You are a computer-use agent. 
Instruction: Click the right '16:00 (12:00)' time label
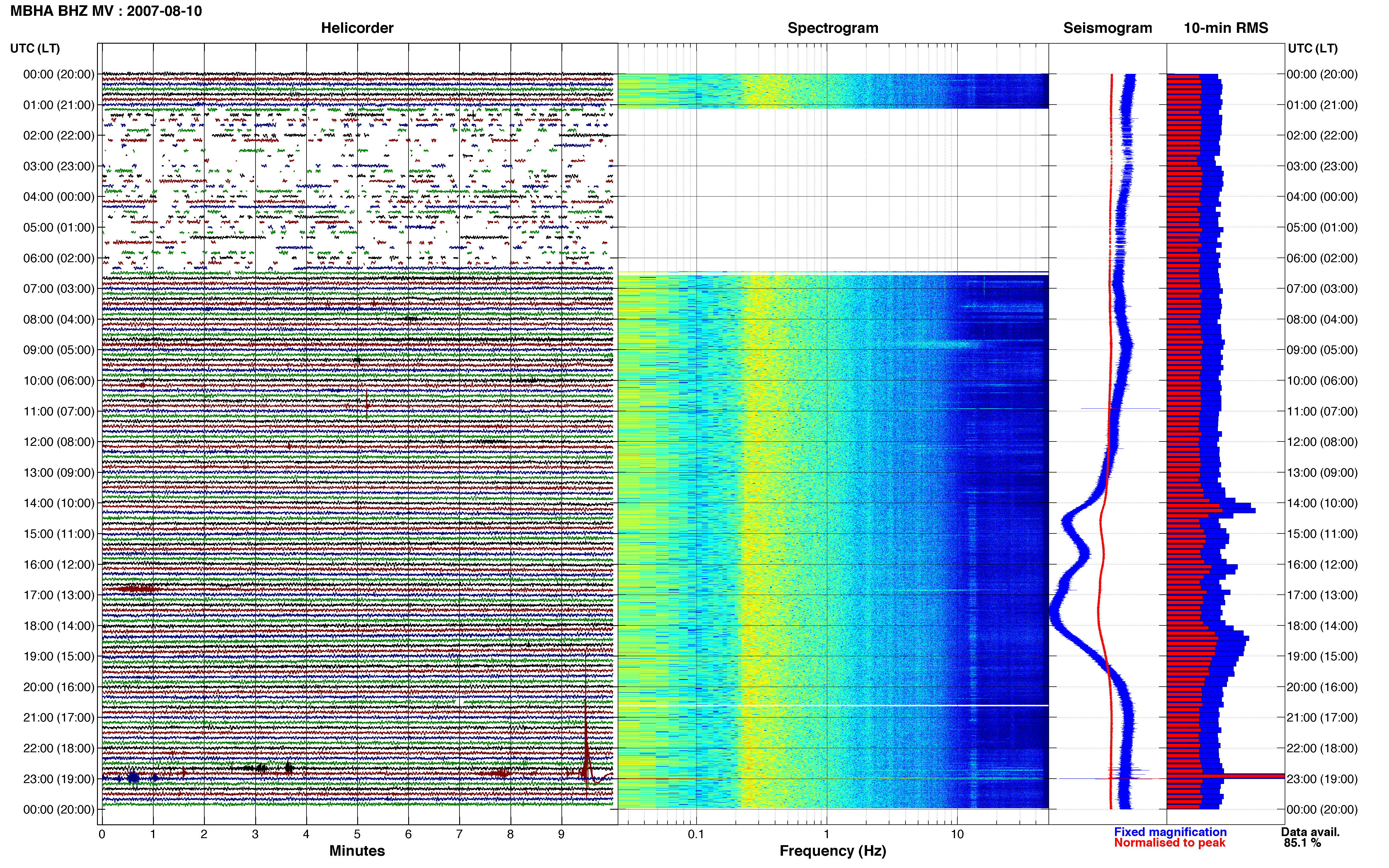click(x=1322, y=565)
